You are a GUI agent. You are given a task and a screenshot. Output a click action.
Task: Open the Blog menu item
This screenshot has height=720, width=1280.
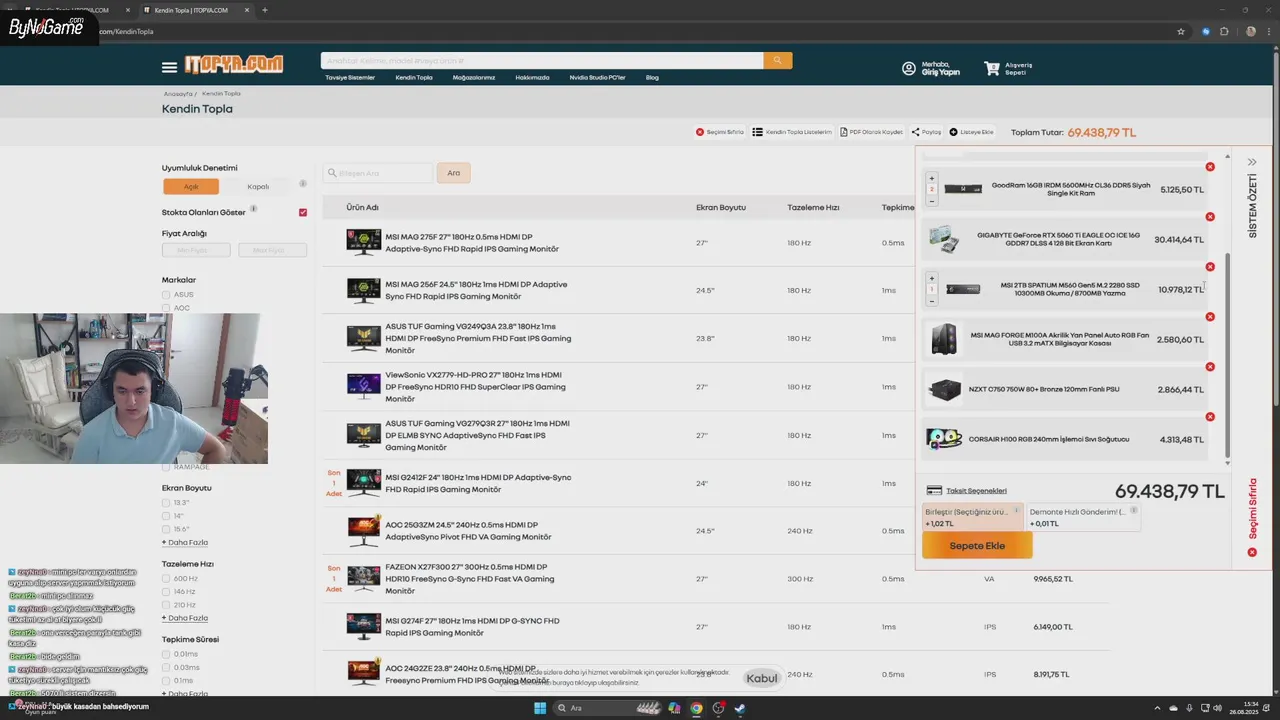point(652,77)
